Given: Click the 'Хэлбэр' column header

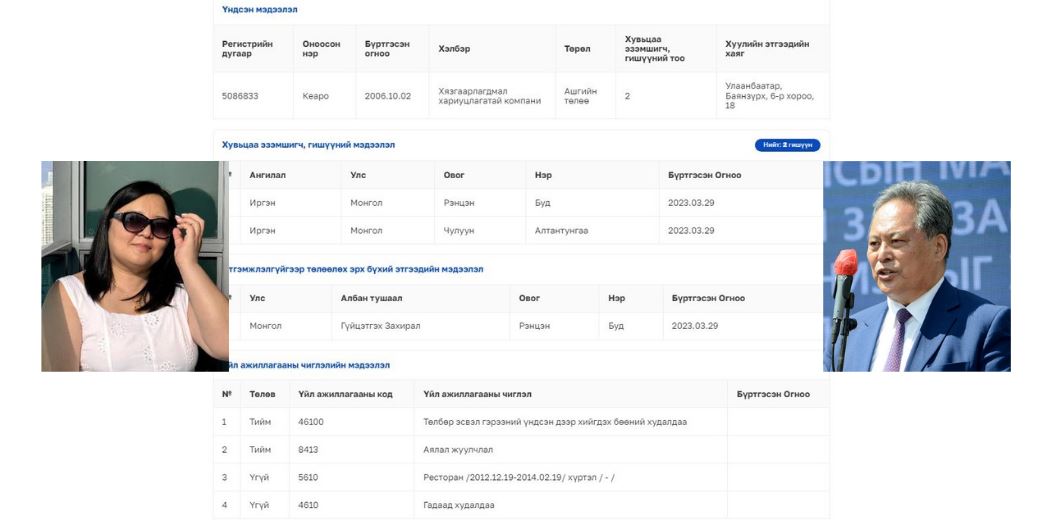Looking at the screenshot, I should (454, 49).
